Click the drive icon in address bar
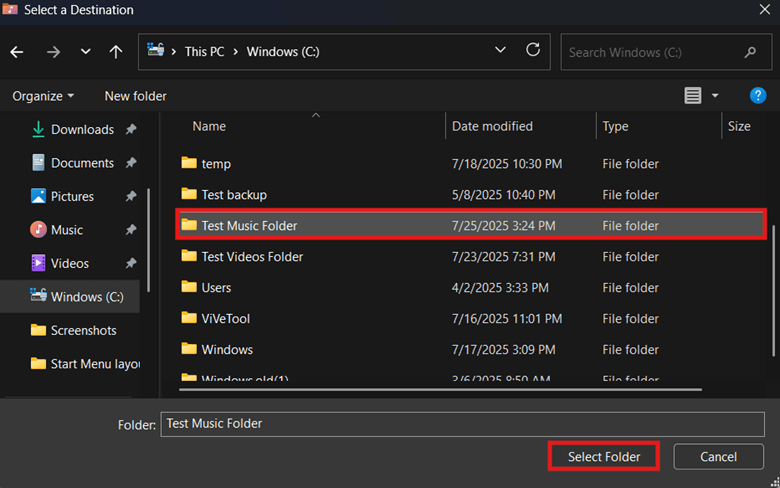Screen dimensions: 780x488 click(156, 50)
